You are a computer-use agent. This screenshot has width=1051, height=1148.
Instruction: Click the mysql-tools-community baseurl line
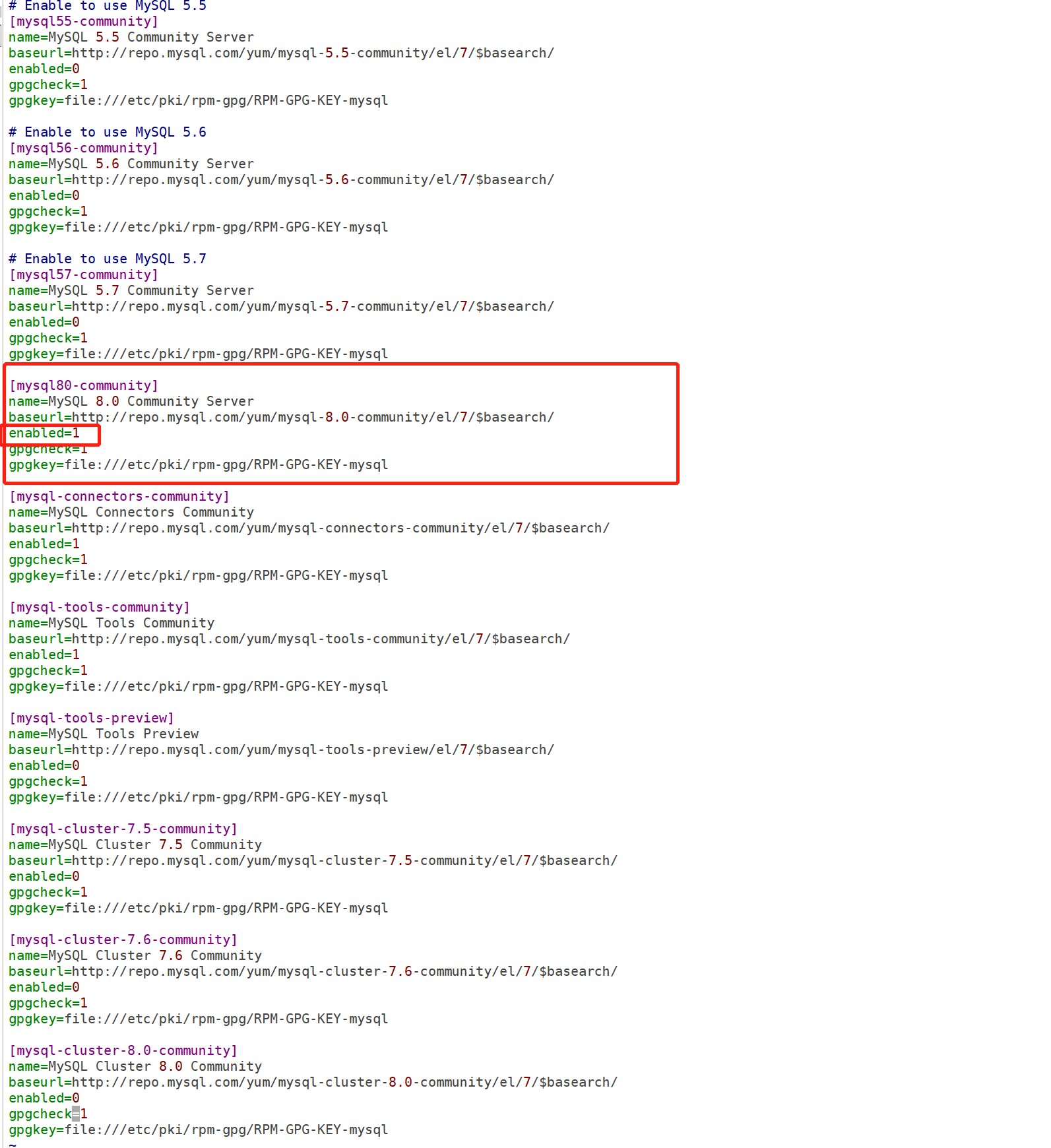click(289, 639)
